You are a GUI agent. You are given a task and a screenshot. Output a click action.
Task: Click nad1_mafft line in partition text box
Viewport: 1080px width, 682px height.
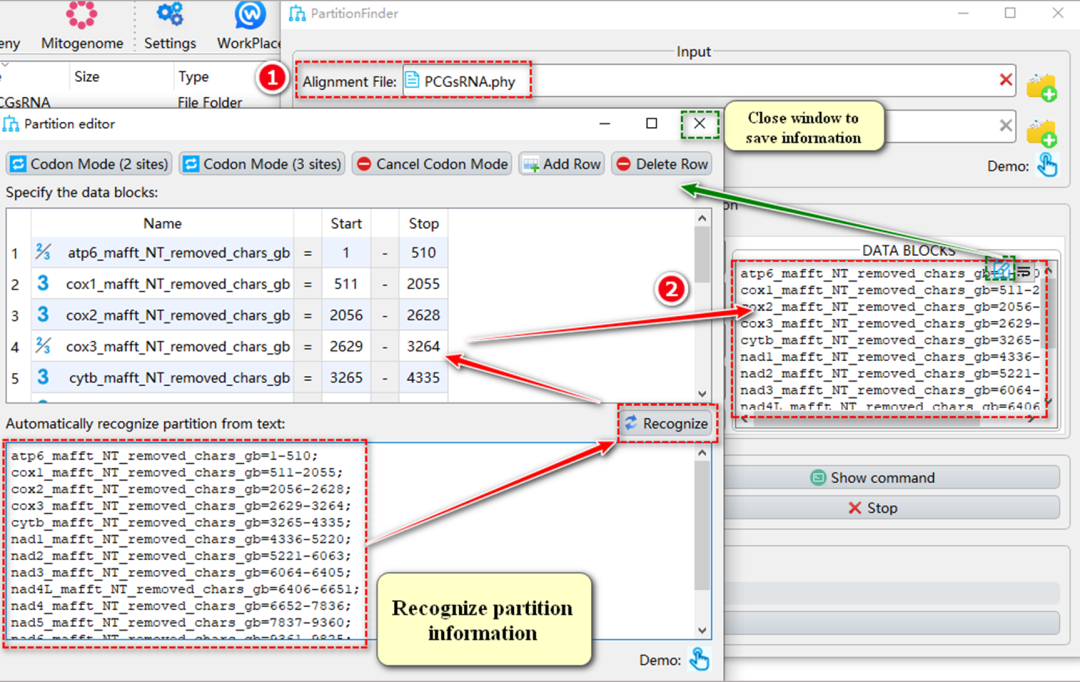coord(180,539)
